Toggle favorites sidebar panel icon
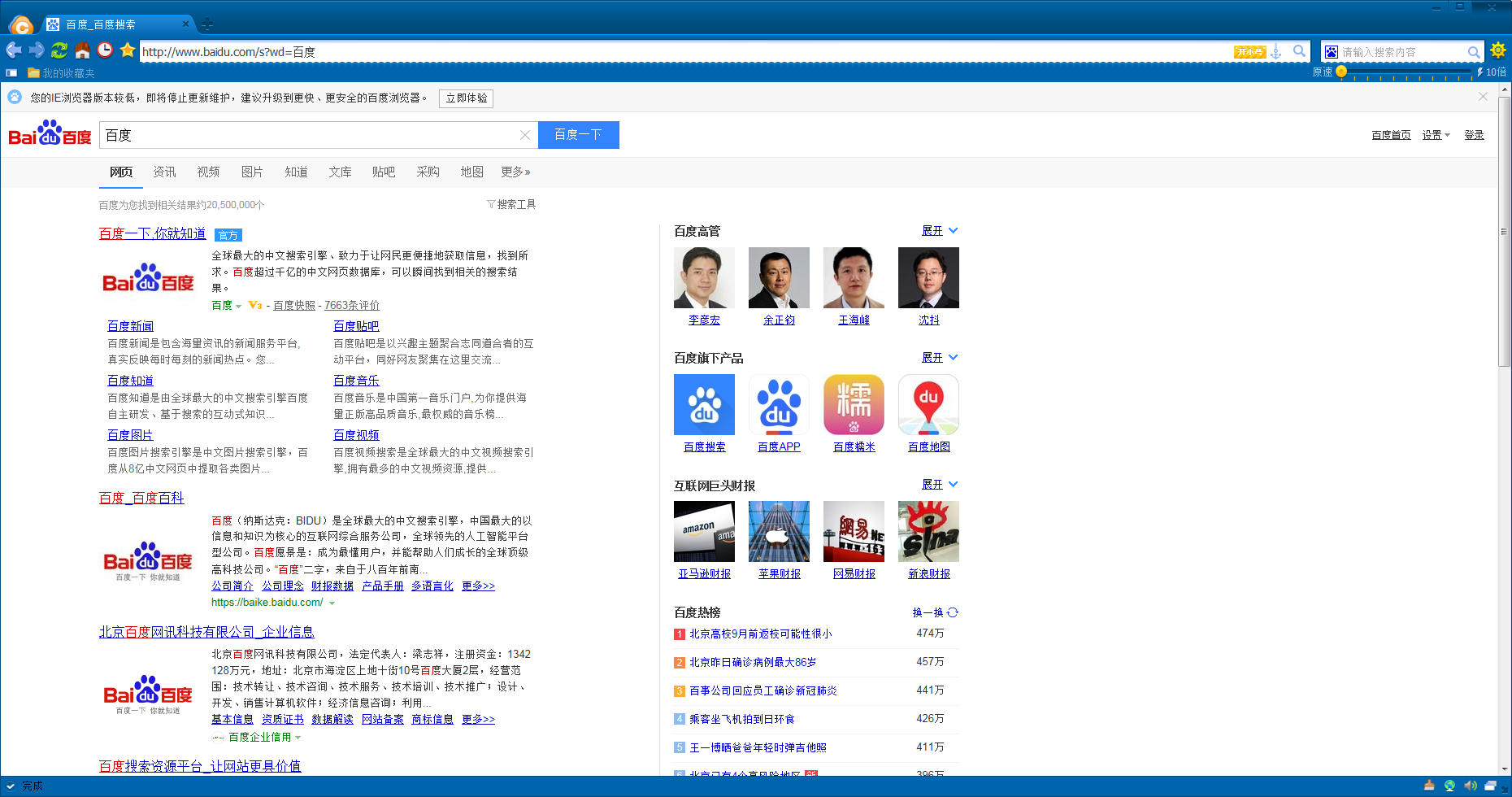Viewport: 1512px width, 797px height. coord(11,72)
